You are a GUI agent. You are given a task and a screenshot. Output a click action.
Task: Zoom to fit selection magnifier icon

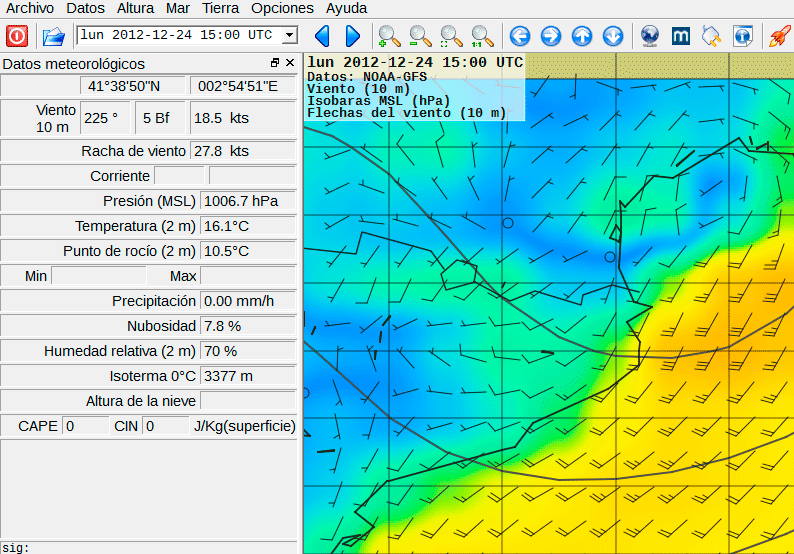[451, 36]
